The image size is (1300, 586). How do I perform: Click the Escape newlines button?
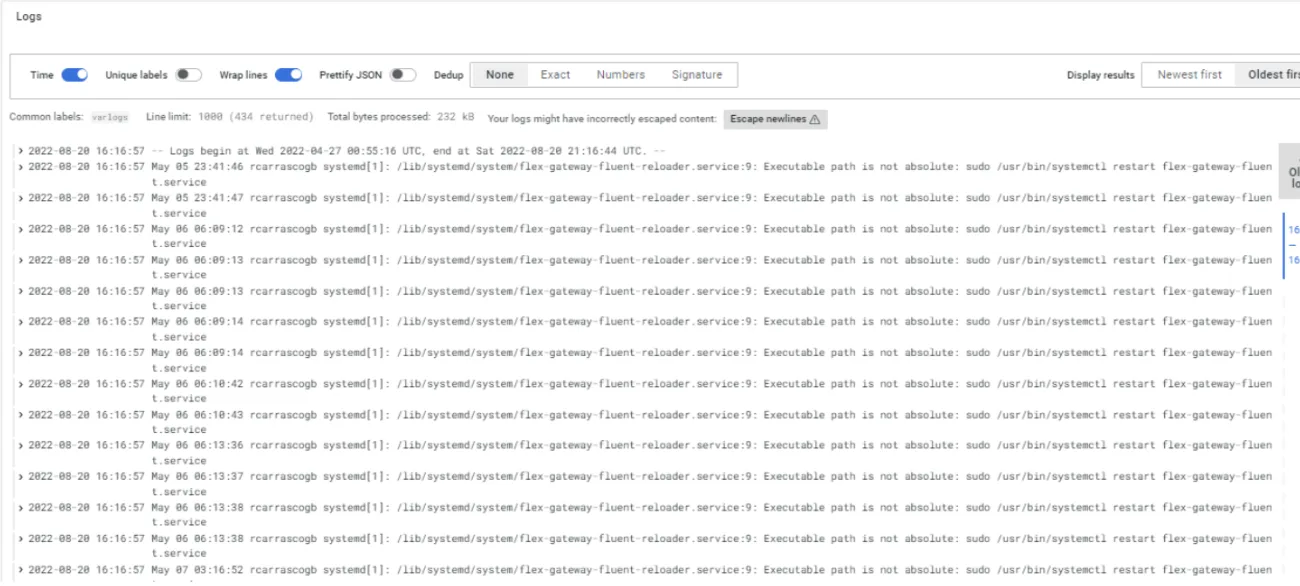coord(775,119)
